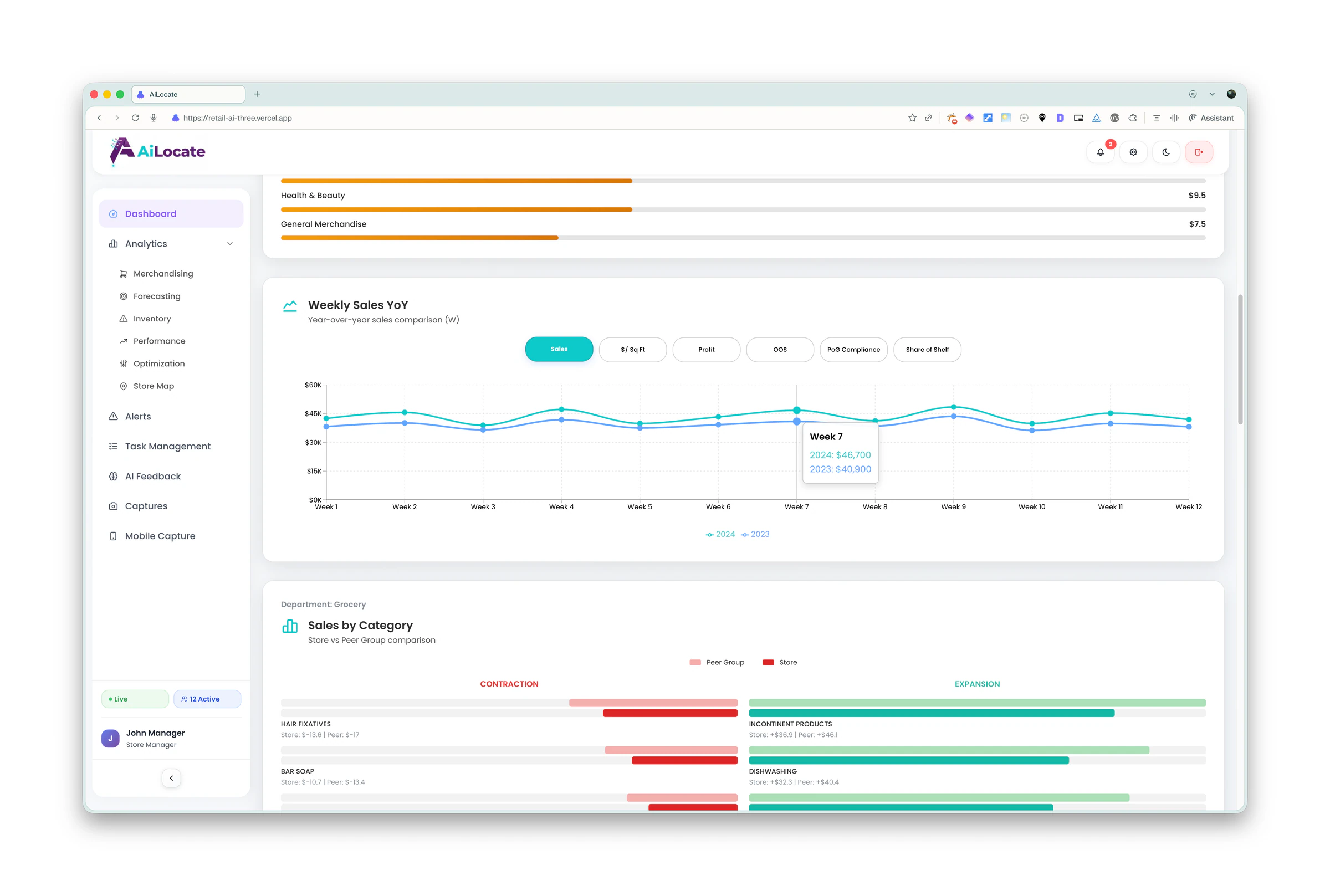Bookmark the page with star icon
The image size is (1330, 896).
point(912,118)
